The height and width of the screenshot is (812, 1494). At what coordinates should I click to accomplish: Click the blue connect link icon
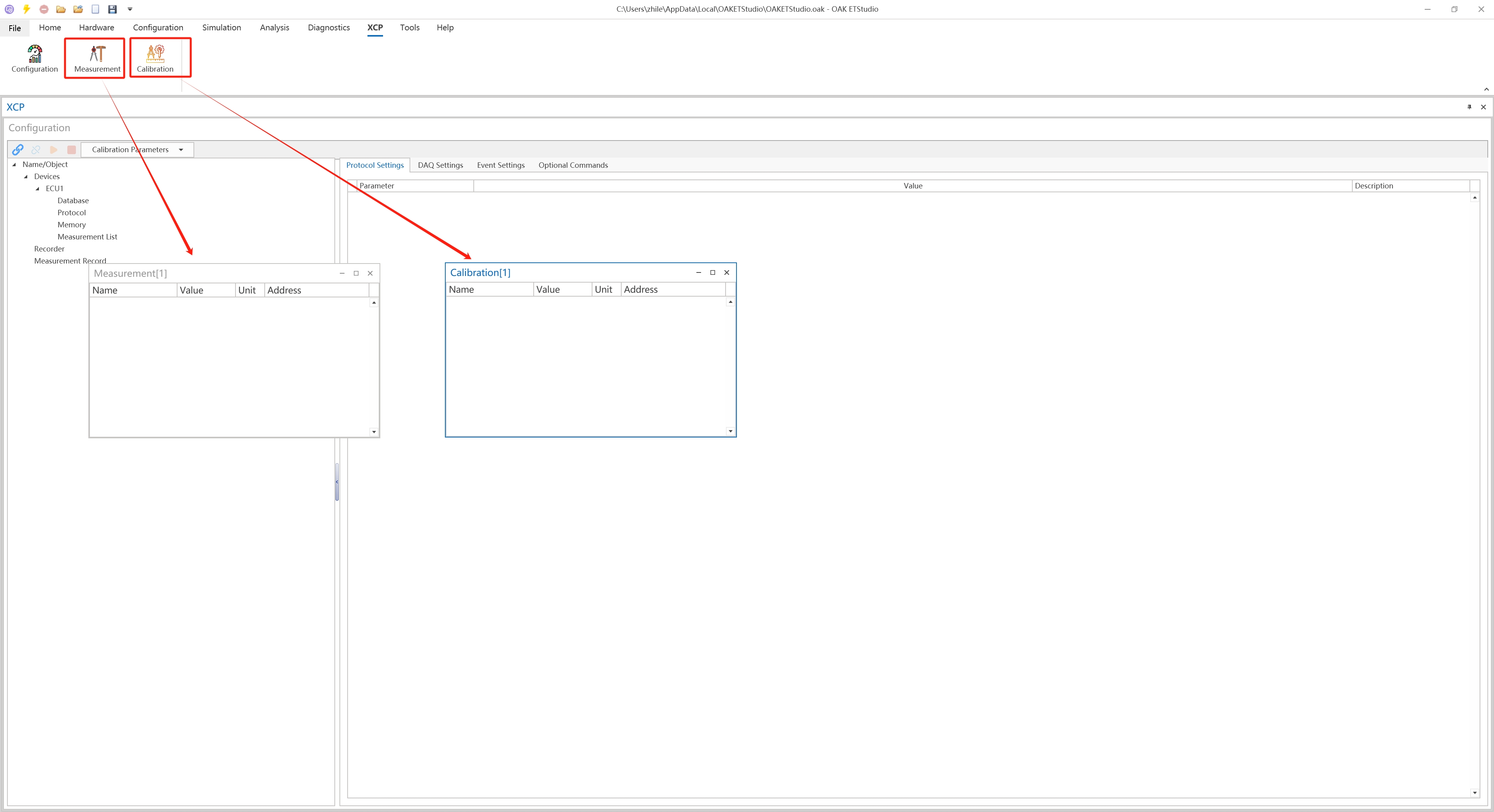tap(18, 149)
